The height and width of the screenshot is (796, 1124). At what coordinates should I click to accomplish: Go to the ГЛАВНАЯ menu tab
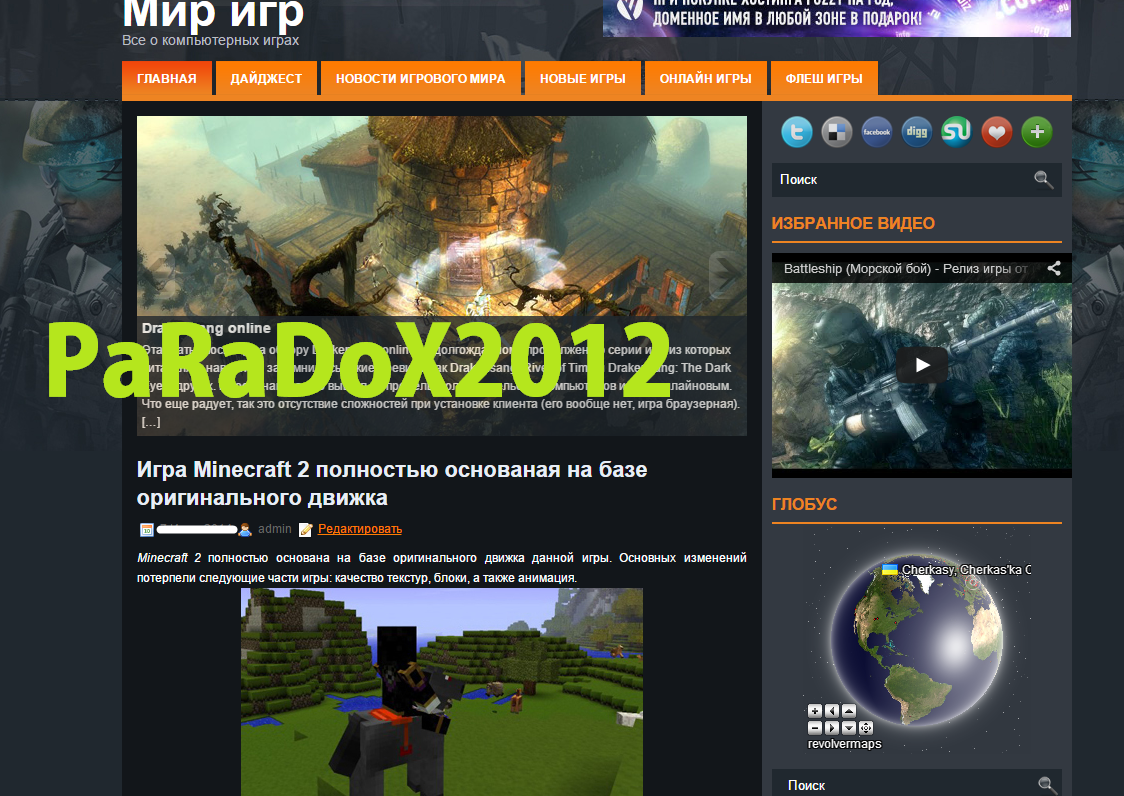pos(167,78)
